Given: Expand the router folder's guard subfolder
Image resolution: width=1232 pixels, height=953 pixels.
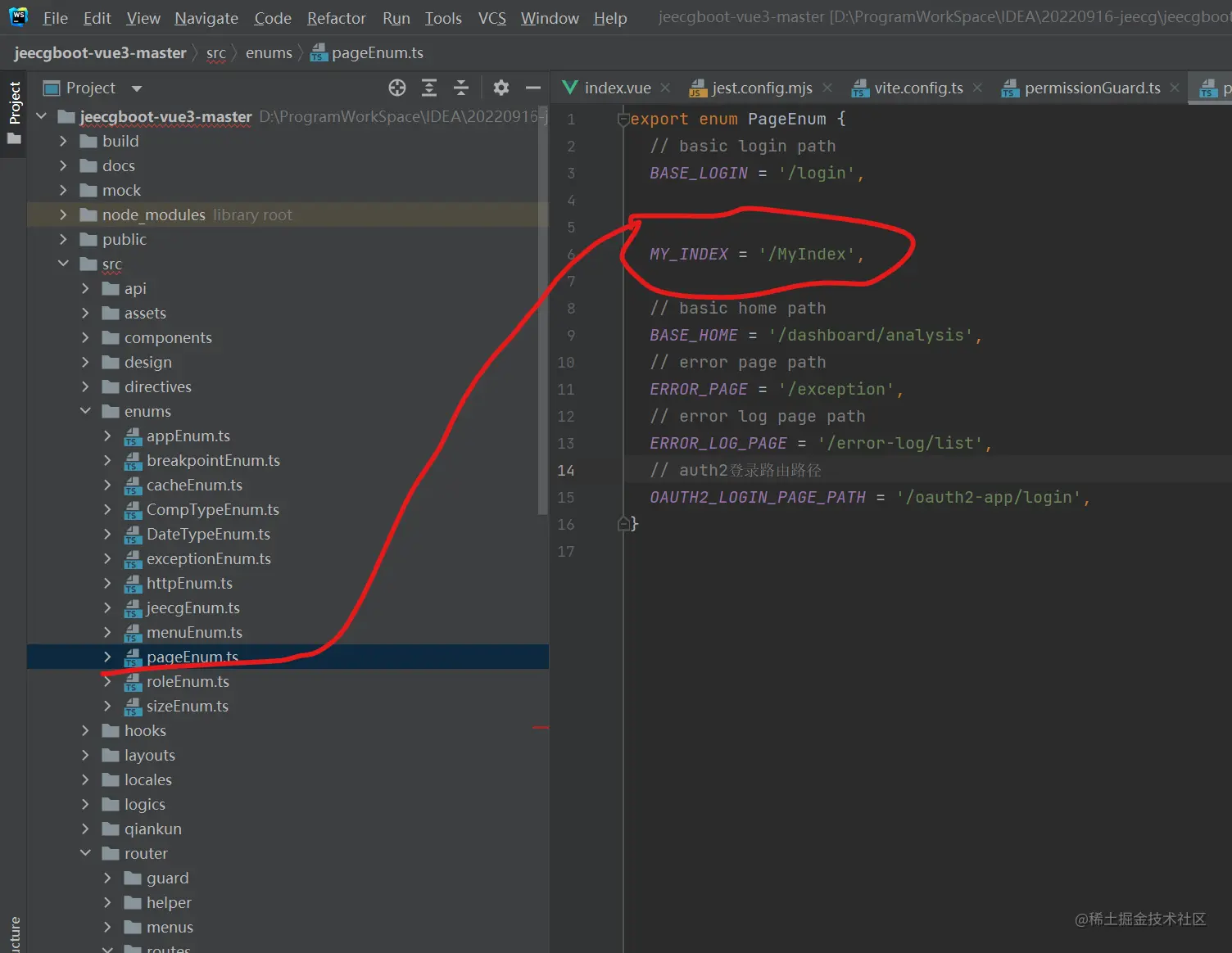Looking at the screenshot, I should pyautogui.click(x=107, y=878).
